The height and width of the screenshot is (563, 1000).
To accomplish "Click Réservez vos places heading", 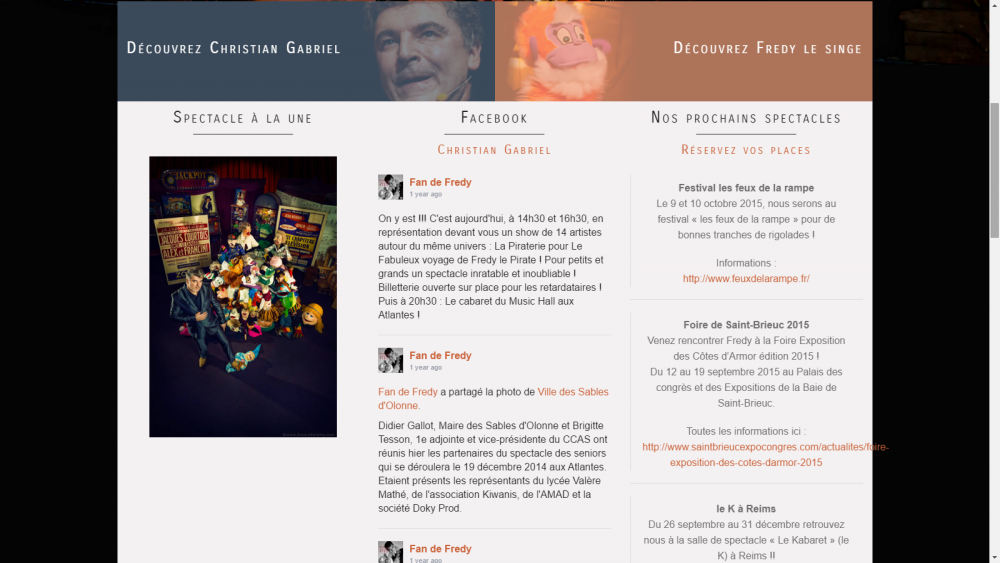I will 746,150.
